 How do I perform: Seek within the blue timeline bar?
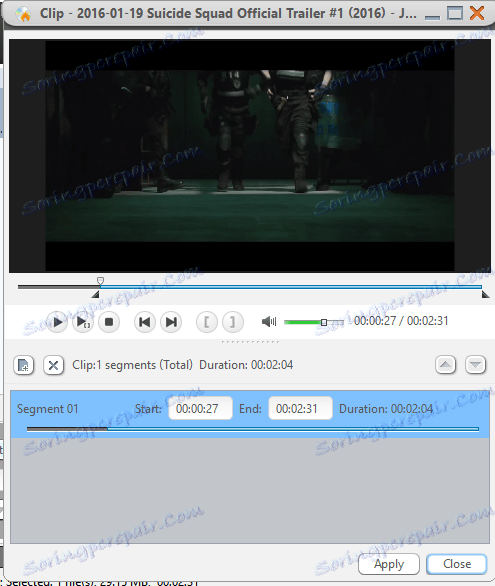tap(291, 287)
